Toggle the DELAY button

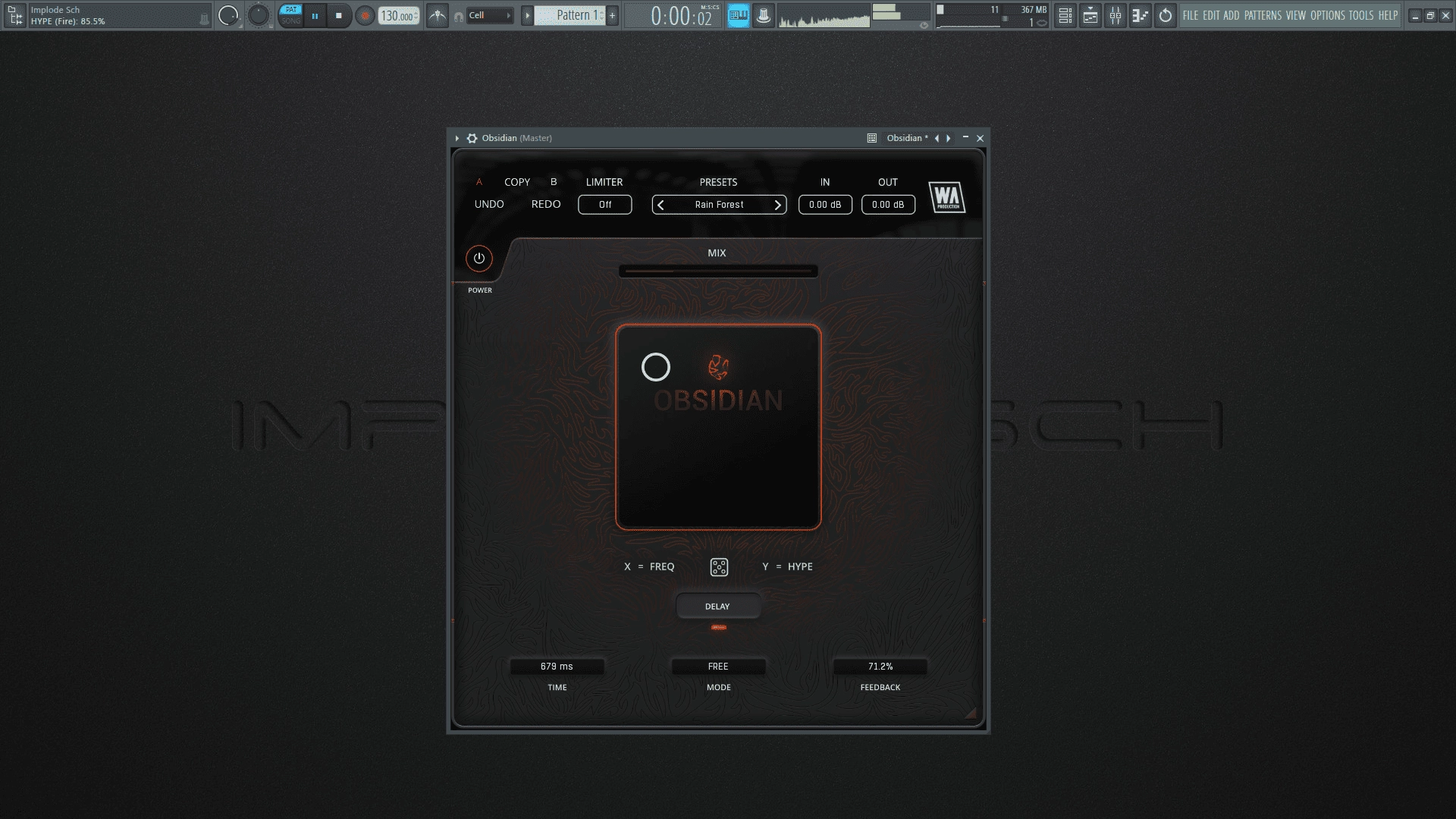[717, 607]
